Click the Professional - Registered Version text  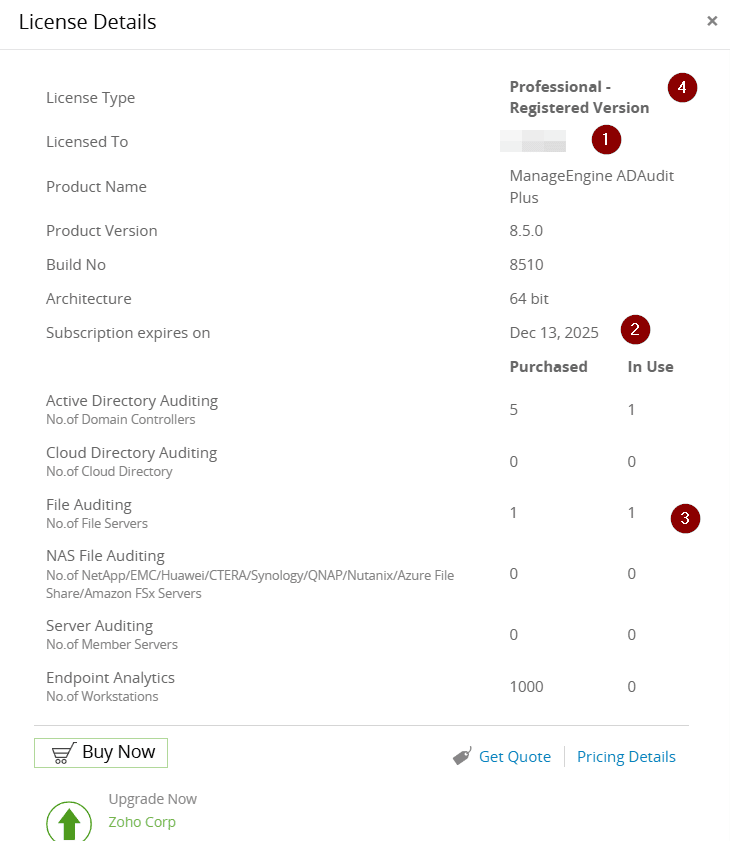(x=579, y=97)
